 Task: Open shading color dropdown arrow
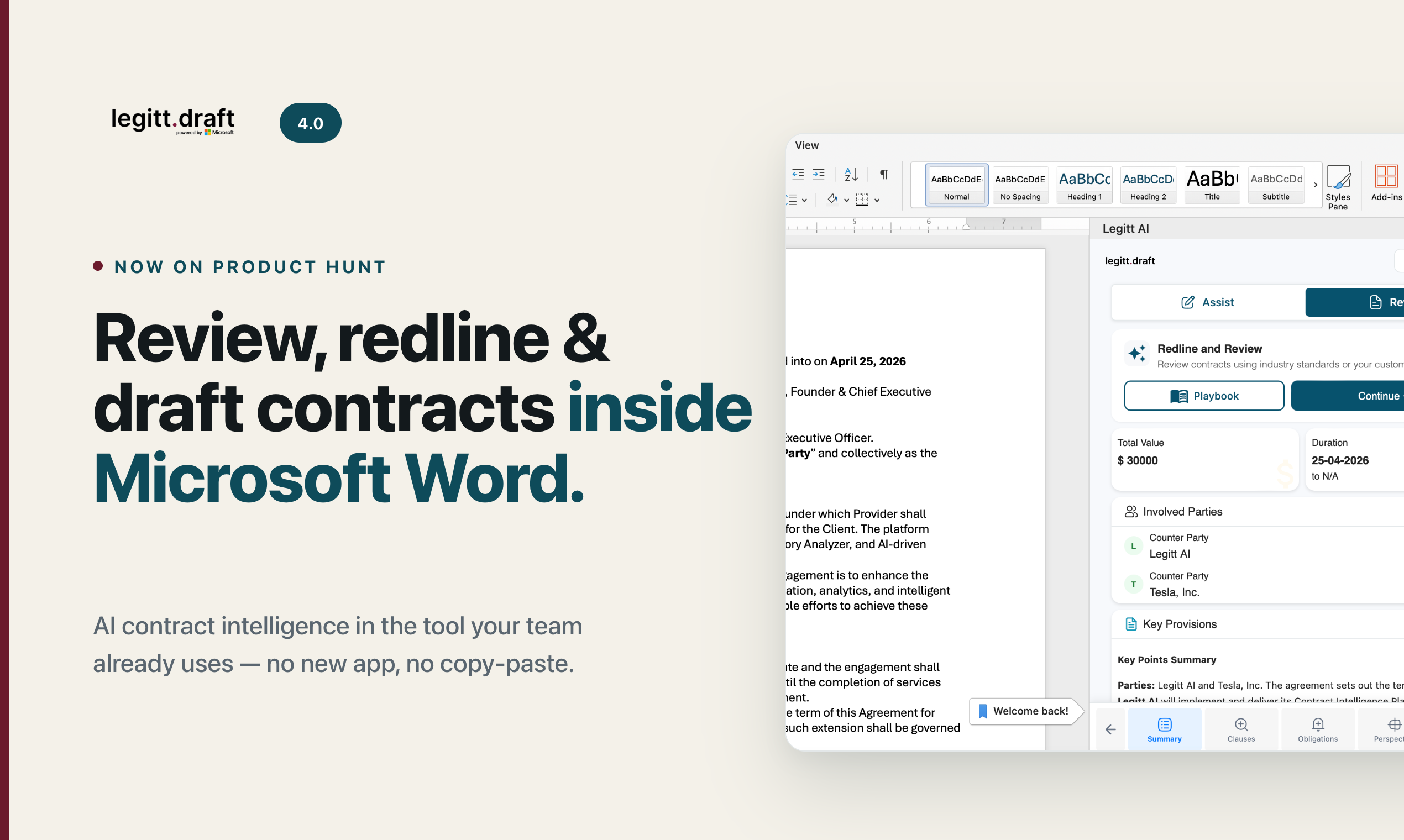[846, 200]
